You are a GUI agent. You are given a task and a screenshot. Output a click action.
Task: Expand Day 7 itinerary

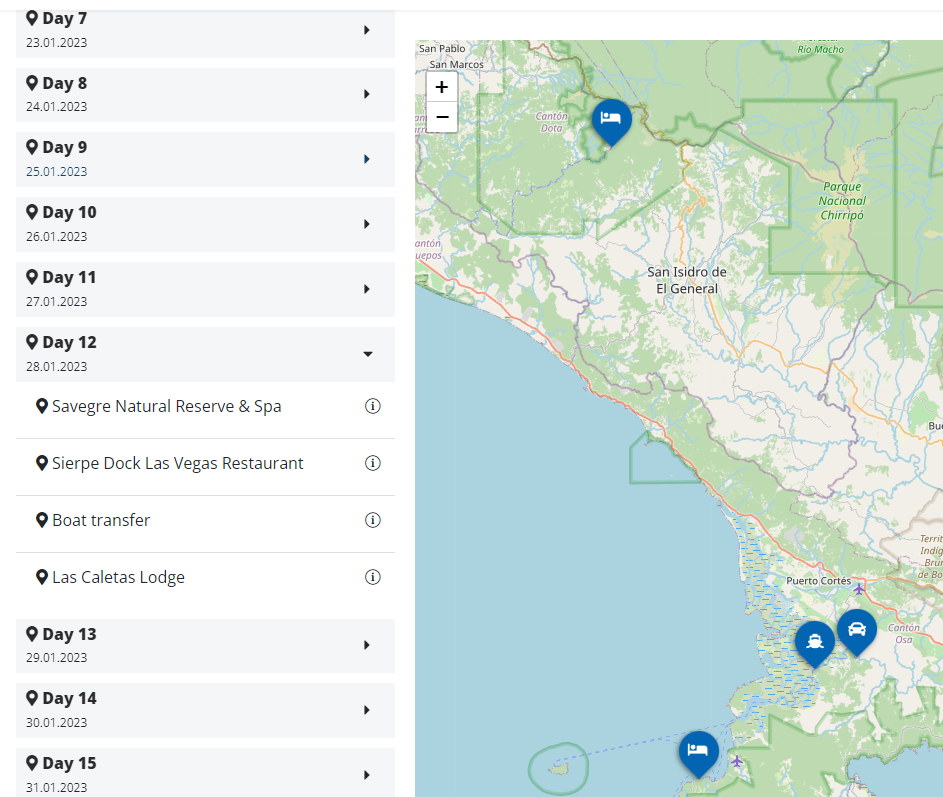coord(367,30)
